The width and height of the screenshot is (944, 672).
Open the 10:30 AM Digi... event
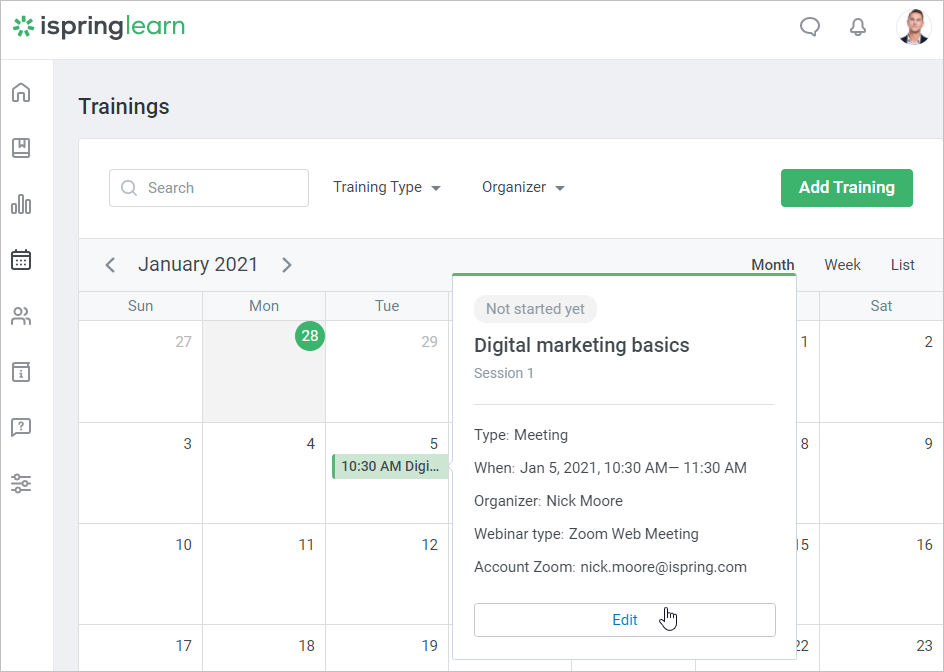tap(390, 467)
